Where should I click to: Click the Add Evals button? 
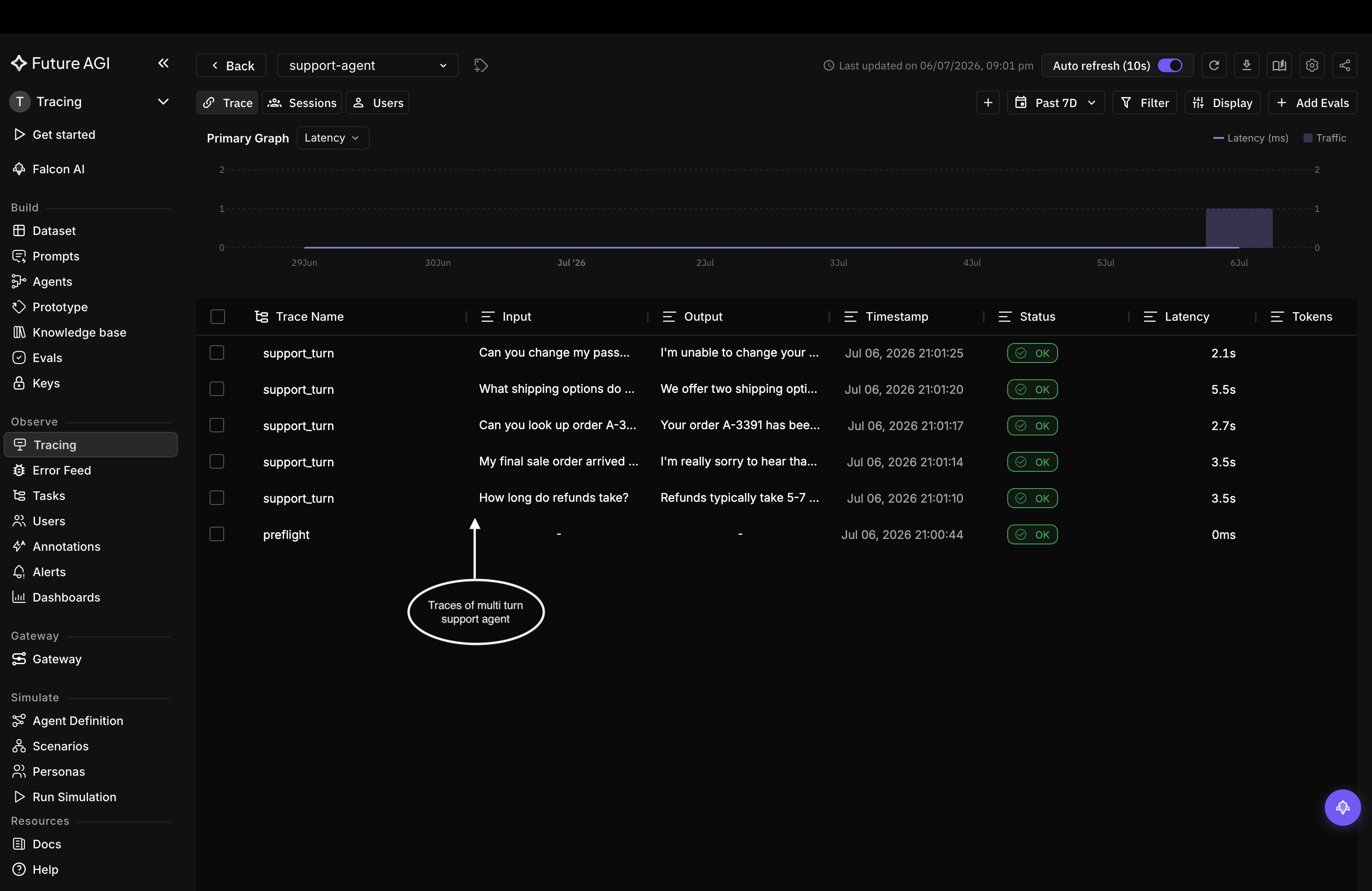[1312, 103]
